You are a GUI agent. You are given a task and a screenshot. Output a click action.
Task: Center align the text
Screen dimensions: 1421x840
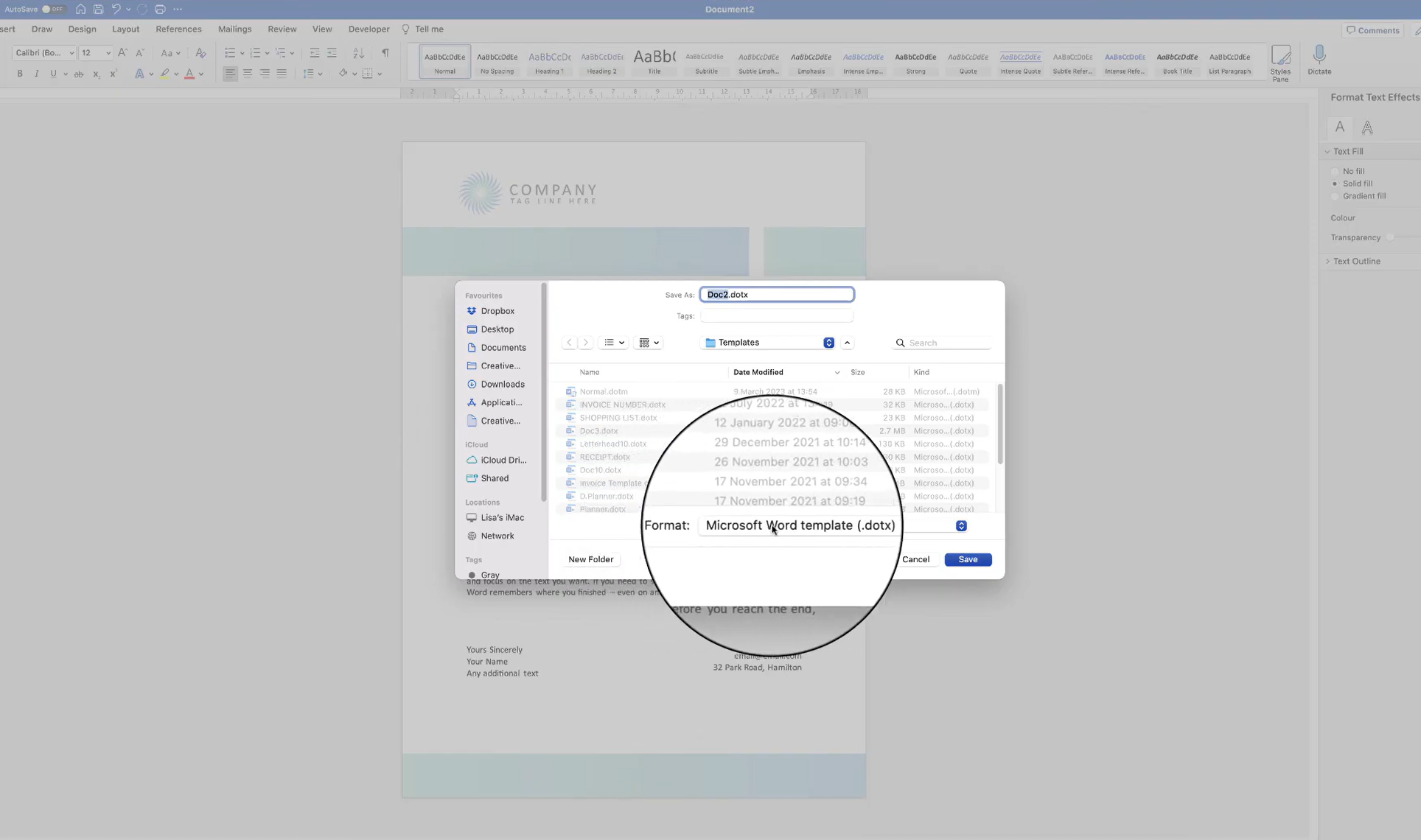pyautogui.click(x=248, y=74)
